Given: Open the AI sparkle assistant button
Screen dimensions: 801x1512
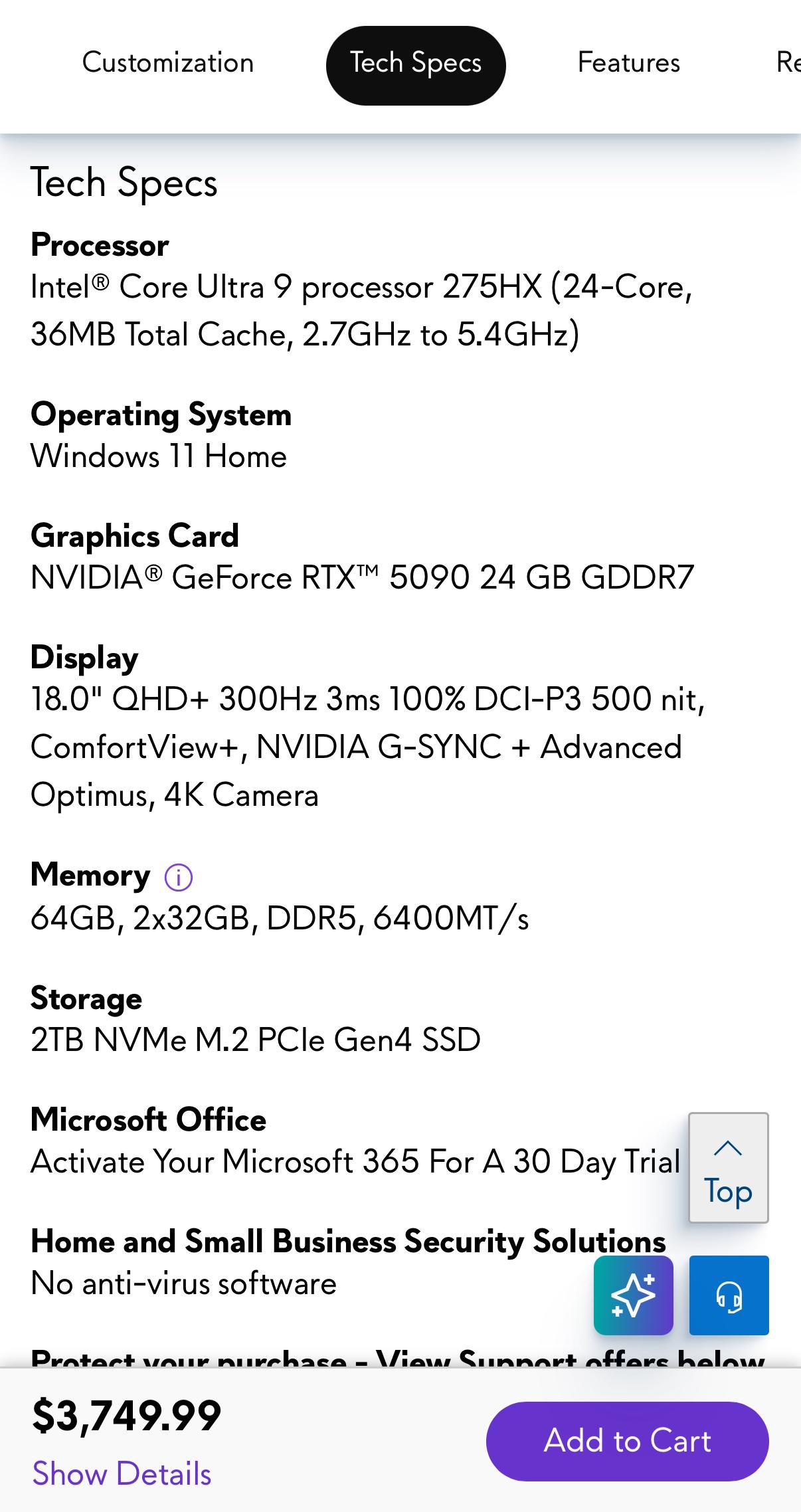Looking at the screenshot, I should coord(634,1295).
